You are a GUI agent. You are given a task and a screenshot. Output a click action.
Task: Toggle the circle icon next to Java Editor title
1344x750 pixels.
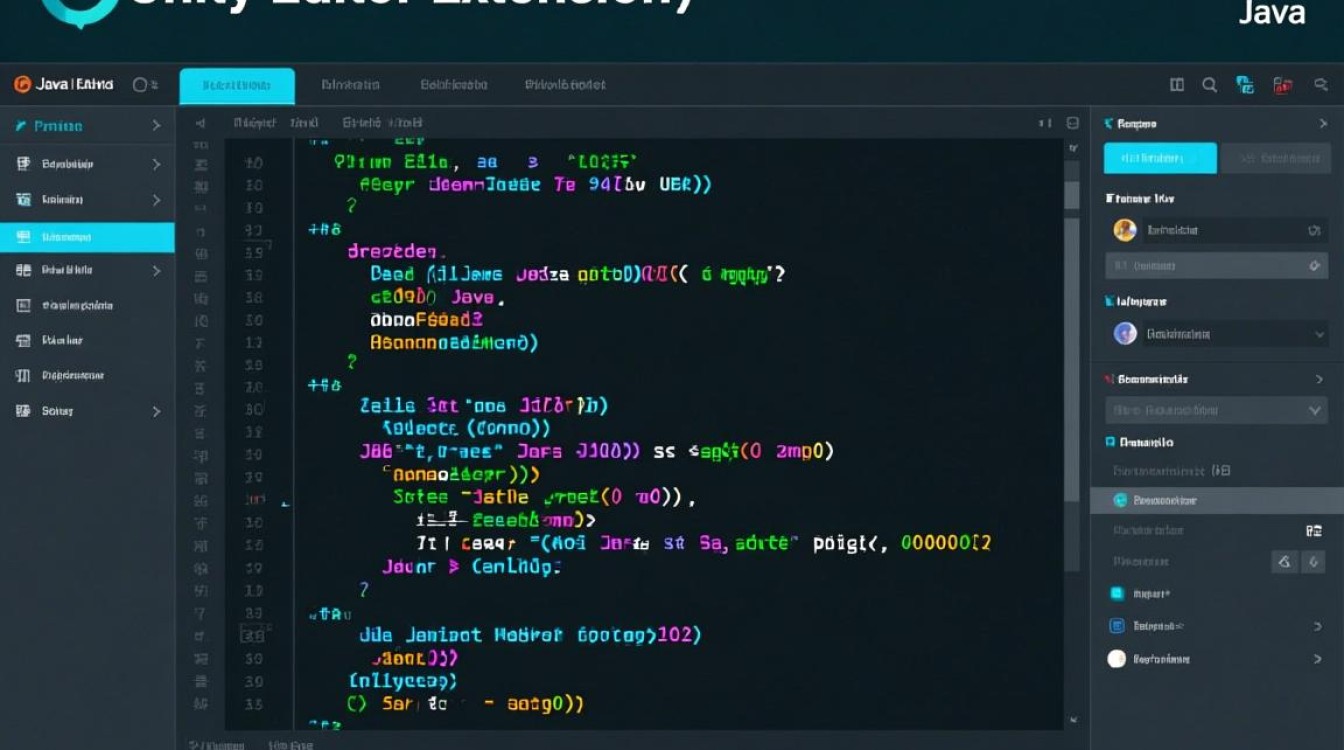click(140, 85)
